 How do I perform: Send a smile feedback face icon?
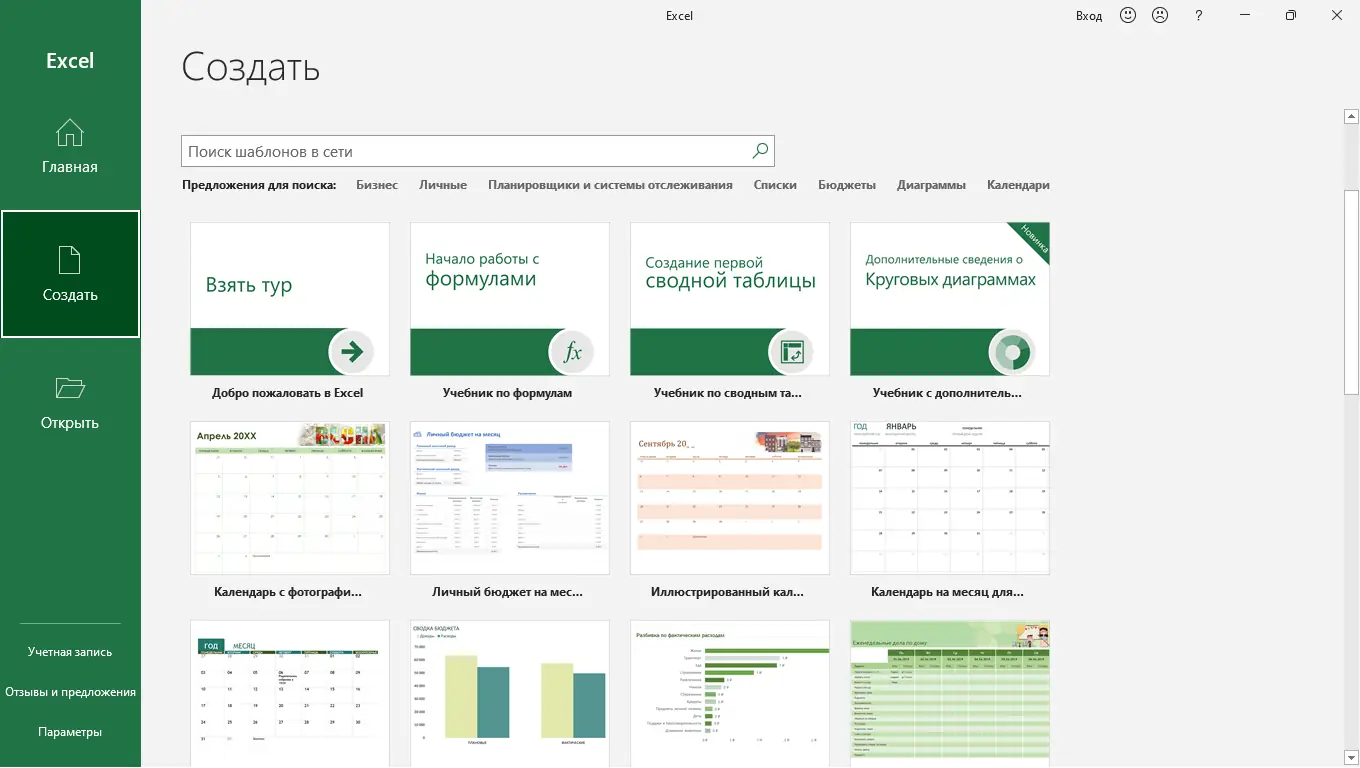click(1128, 15)
